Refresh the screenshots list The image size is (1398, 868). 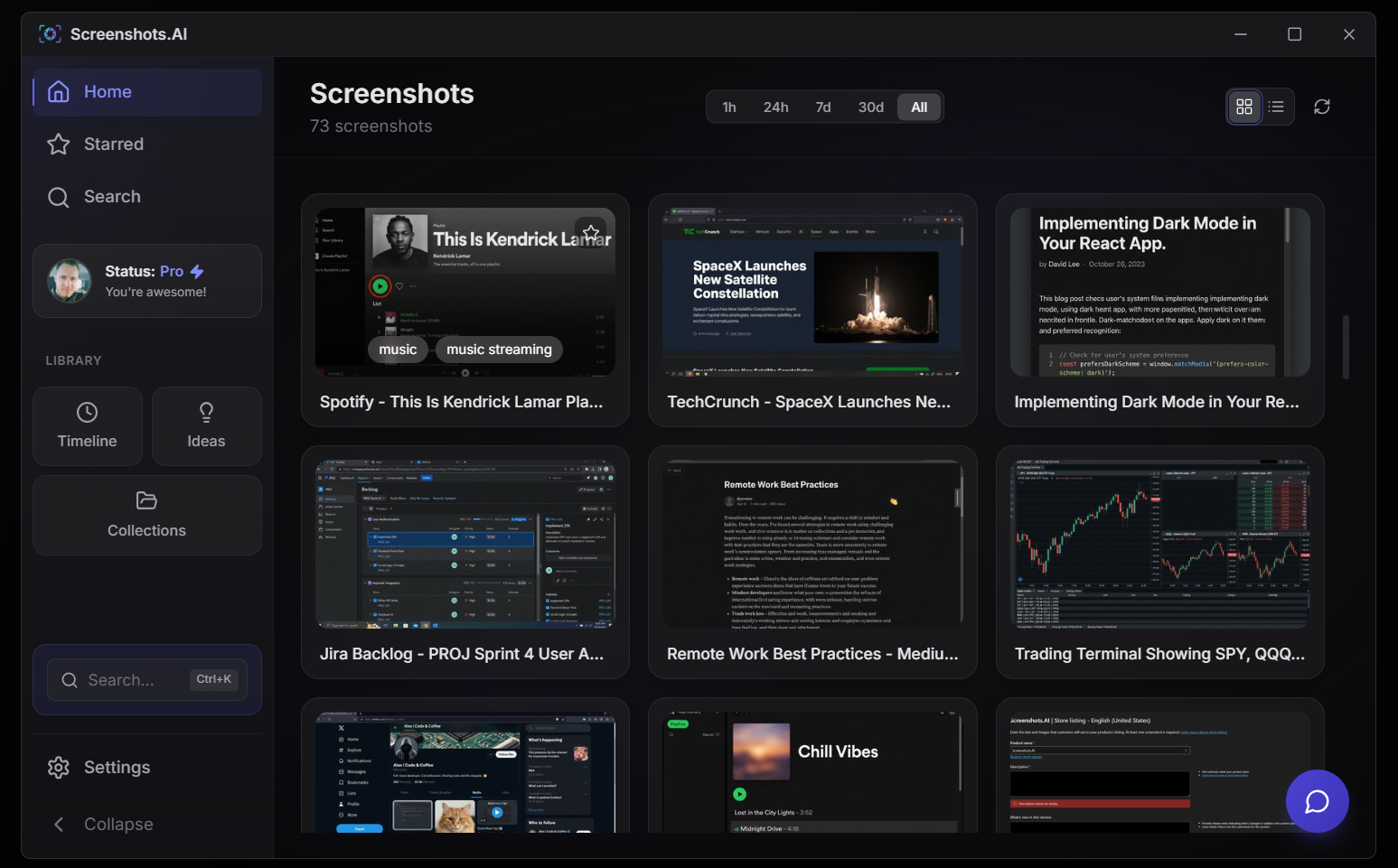tap(1322, 107)
